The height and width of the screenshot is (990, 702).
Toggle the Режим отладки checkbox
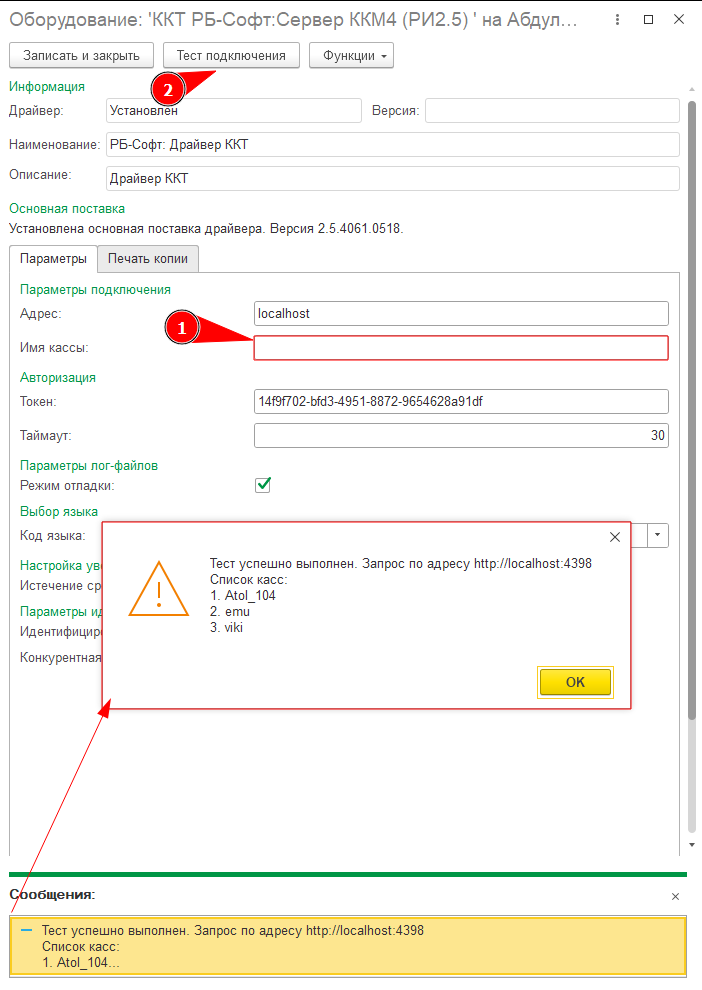(263, 485)
